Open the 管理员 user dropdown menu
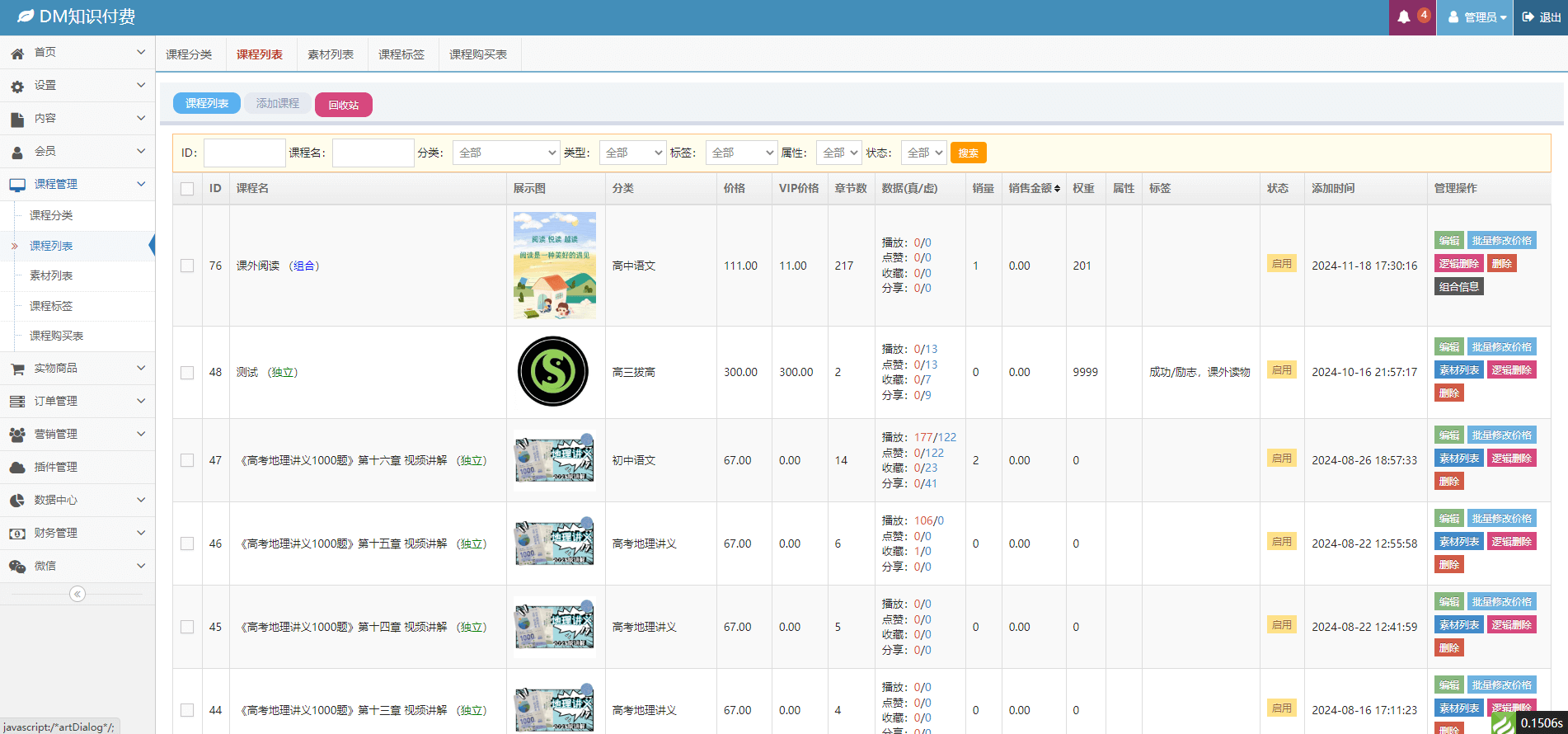 pos(1477,17)
